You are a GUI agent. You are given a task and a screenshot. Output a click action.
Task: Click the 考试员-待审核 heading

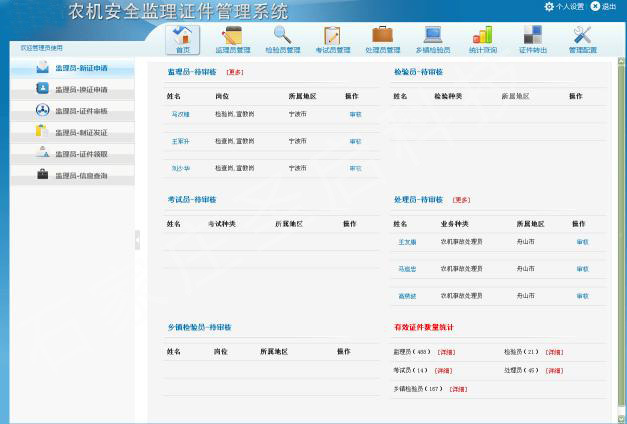(x=192, y=200)
